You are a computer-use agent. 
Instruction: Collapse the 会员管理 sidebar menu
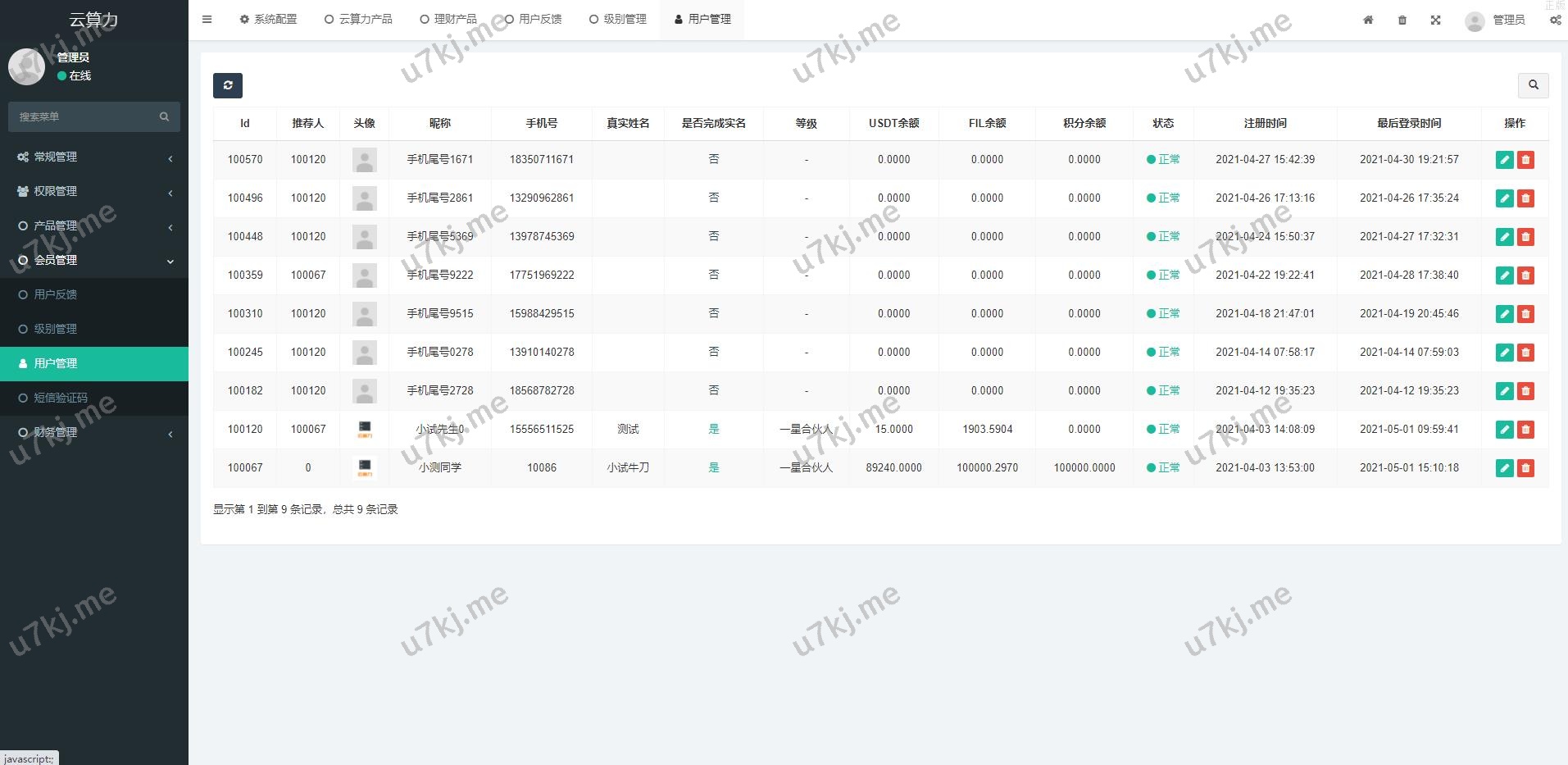click(x=93, y=260)
